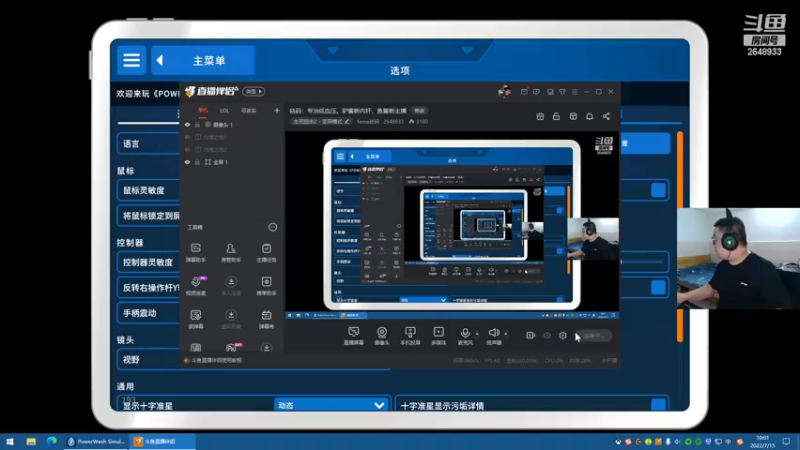
Task: Switch to the LOL scene tab
Action: click(224, 111)
